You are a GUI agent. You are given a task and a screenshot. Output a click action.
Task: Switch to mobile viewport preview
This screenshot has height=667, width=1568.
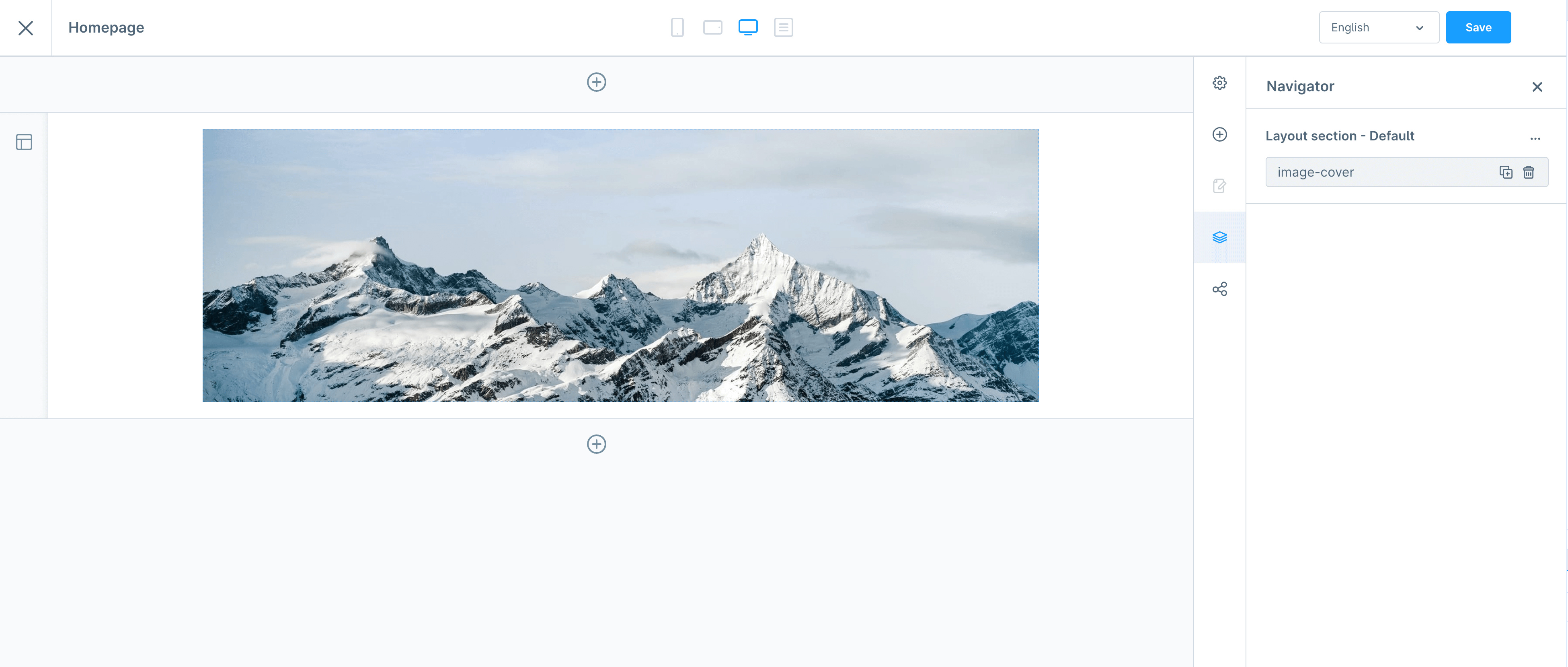click(x=677, y=27)
